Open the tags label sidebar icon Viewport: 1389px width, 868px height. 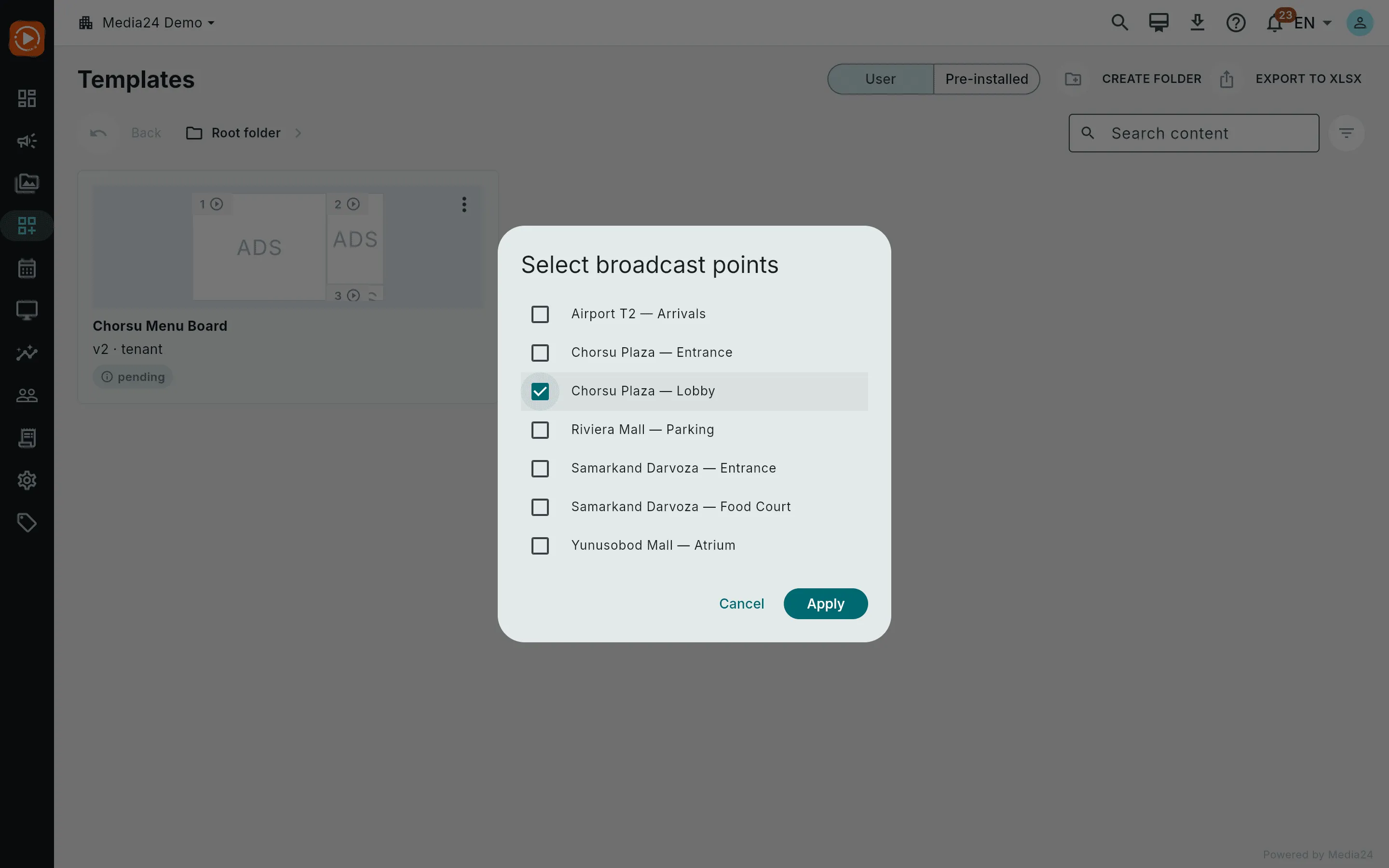[27, 522]
